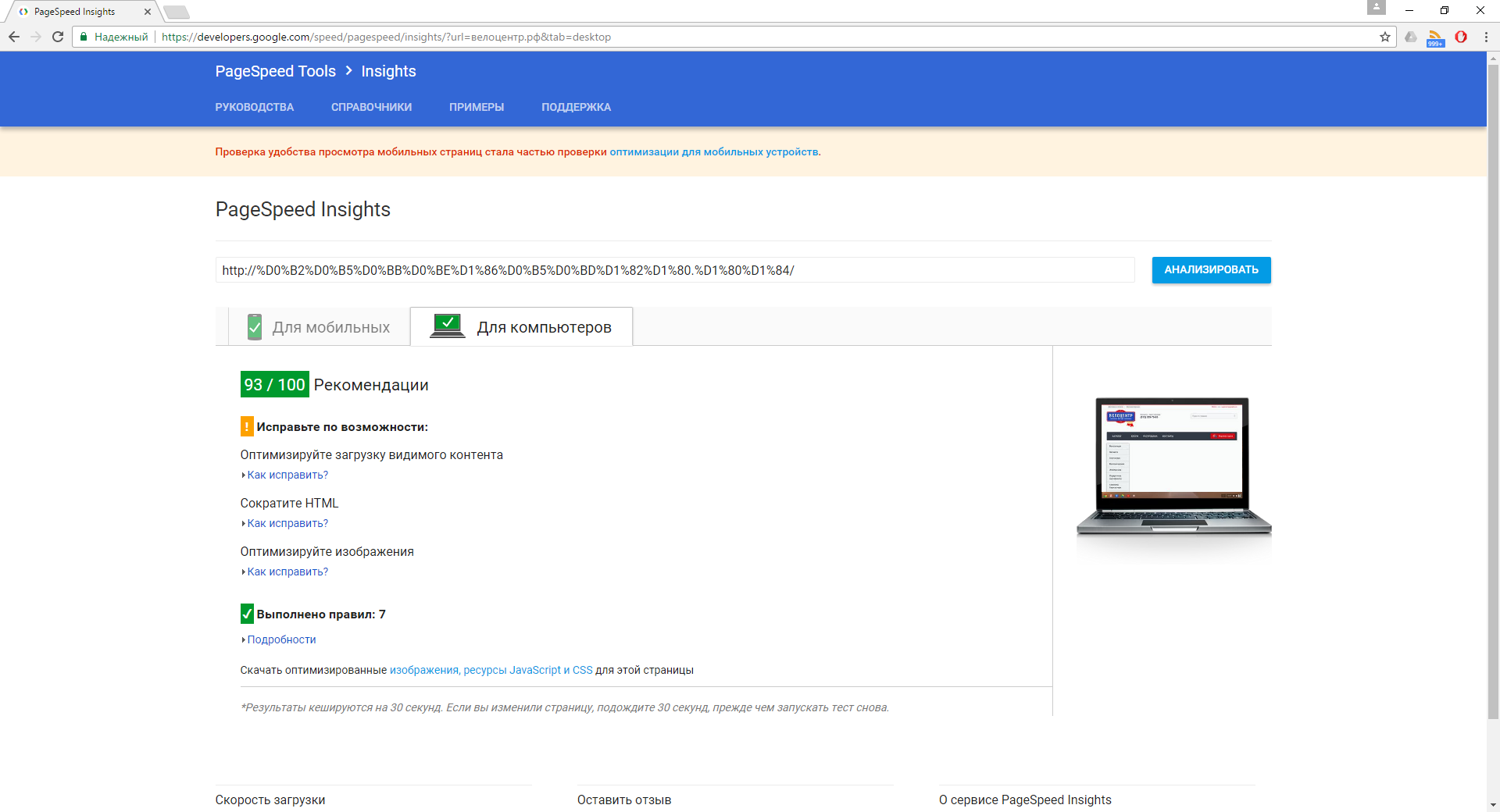Click the cached results 30 секунд footnote
This screenshot has width=1500, height=812.
[565, 707]
